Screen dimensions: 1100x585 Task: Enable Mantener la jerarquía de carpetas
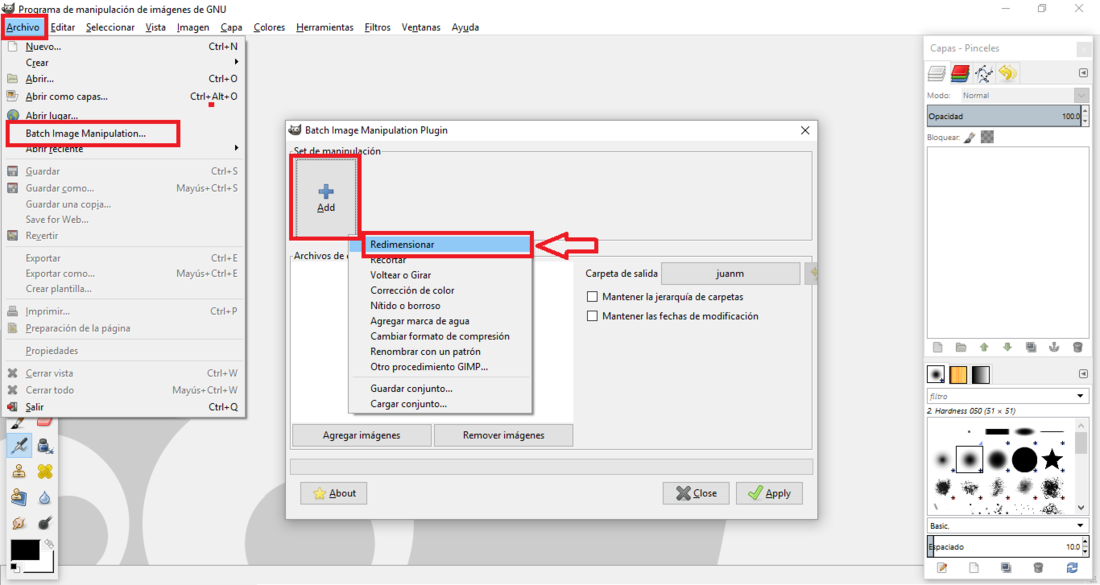pos(592,297)
